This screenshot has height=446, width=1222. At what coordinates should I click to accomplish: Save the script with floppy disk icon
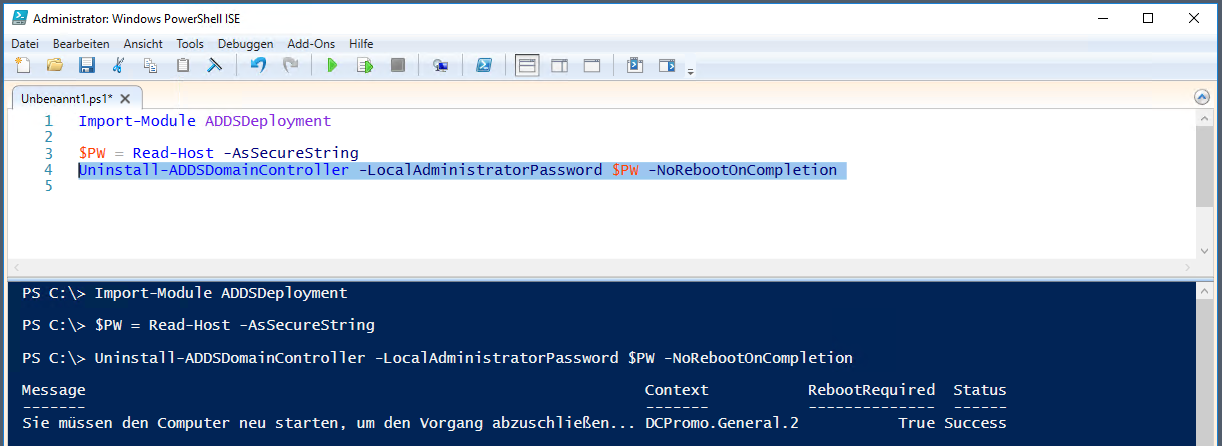(87, 65)
